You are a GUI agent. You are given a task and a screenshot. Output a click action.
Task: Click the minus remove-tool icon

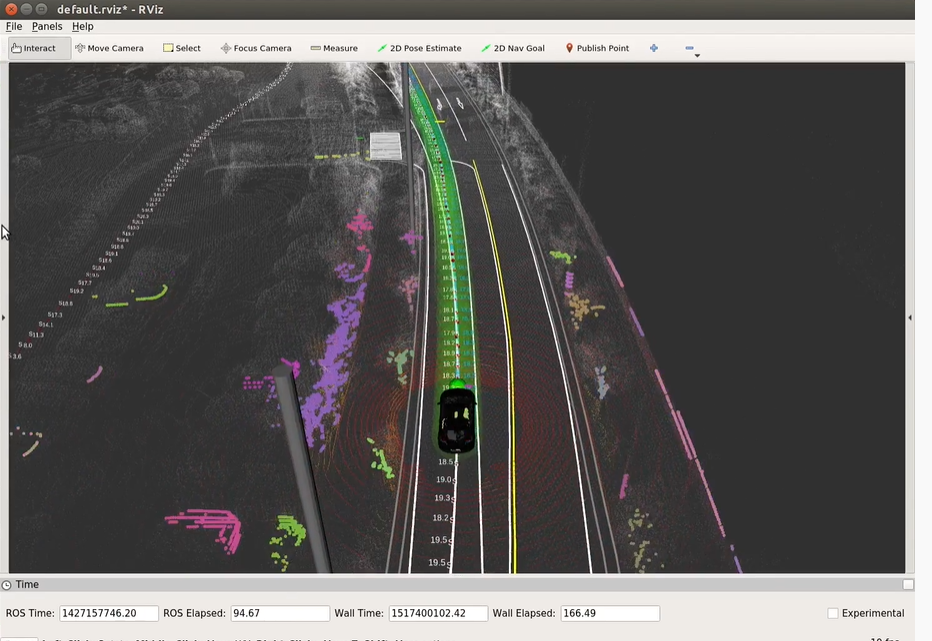[x=689, y=48]
